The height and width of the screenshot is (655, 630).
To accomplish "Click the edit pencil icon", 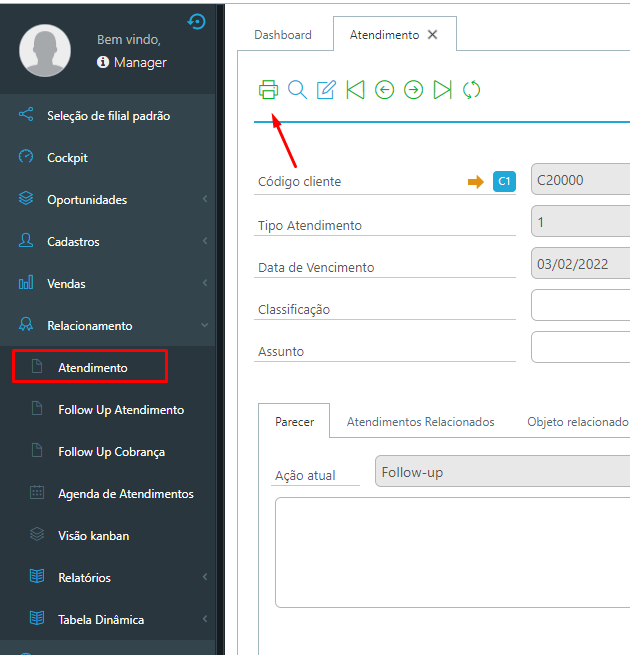I will (326, 90).
